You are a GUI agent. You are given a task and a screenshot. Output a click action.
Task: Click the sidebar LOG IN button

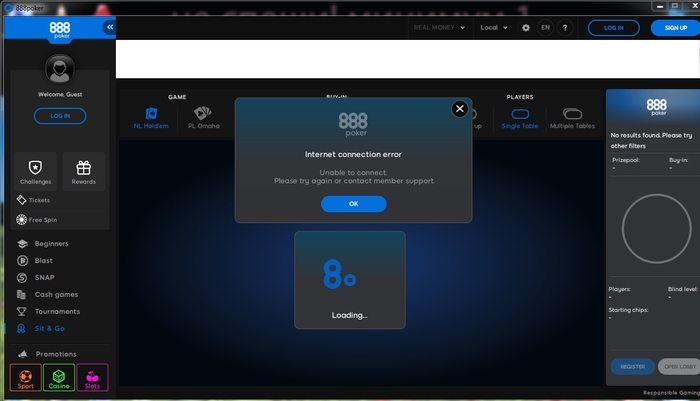pyautogui.click(x=60, y=116)
